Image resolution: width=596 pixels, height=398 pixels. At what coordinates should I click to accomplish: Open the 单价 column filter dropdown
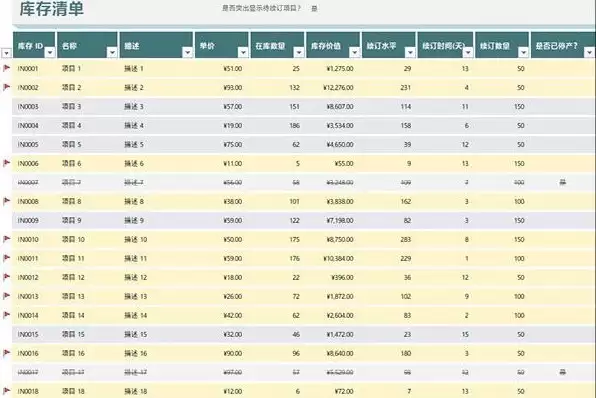click(x=243, y=52)
